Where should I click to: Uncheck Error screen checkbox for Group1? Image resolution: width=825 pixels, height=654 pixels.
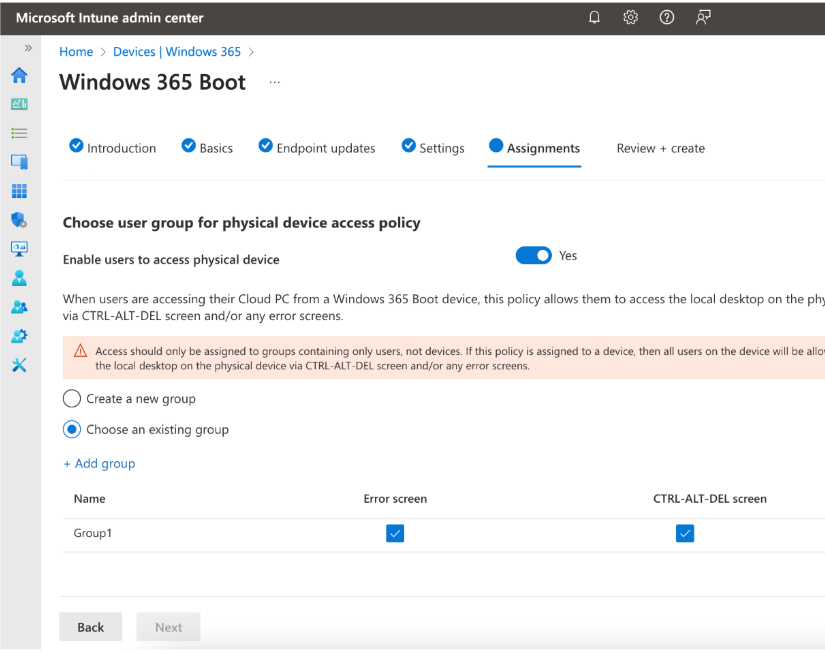[x=395, y=534]
